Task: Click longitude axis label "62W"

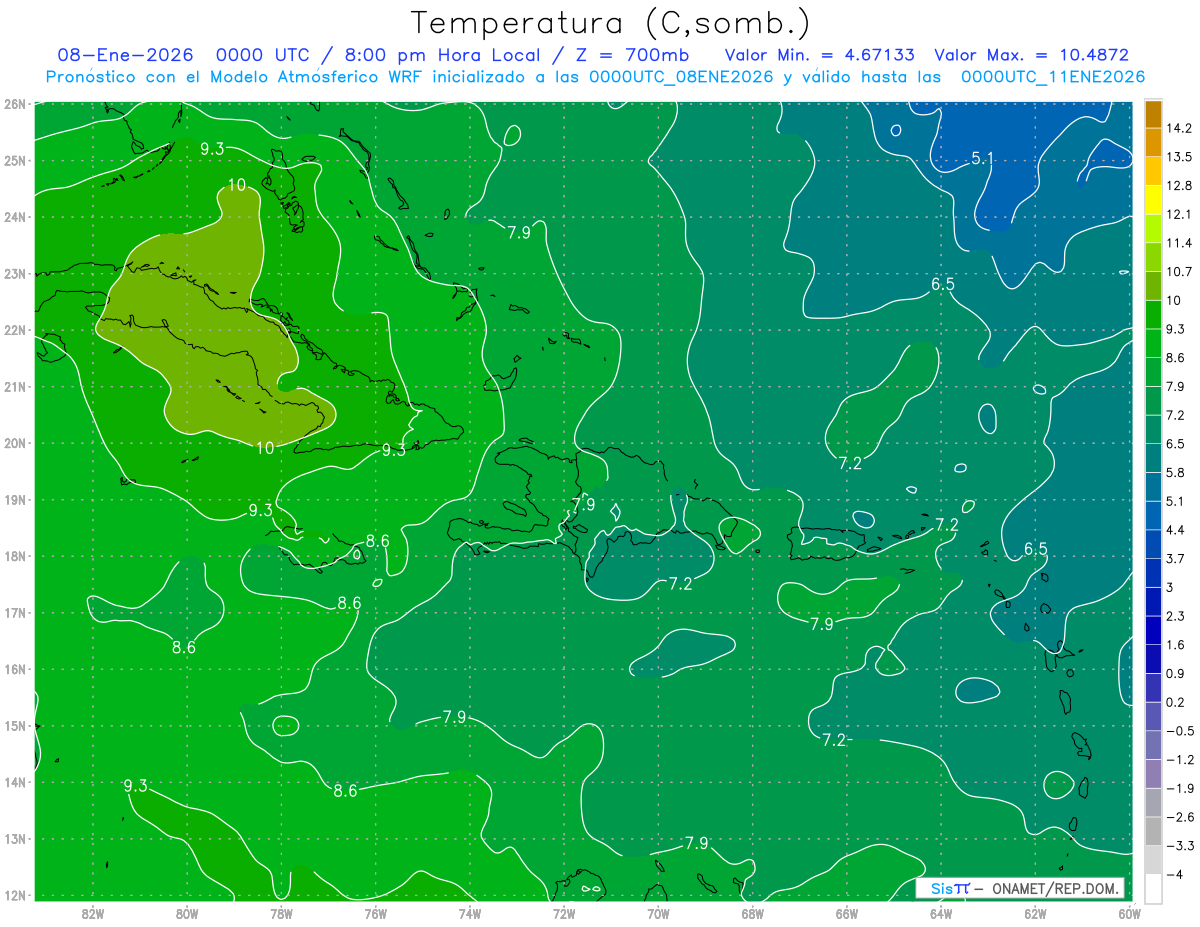Action: [1035, 913]
